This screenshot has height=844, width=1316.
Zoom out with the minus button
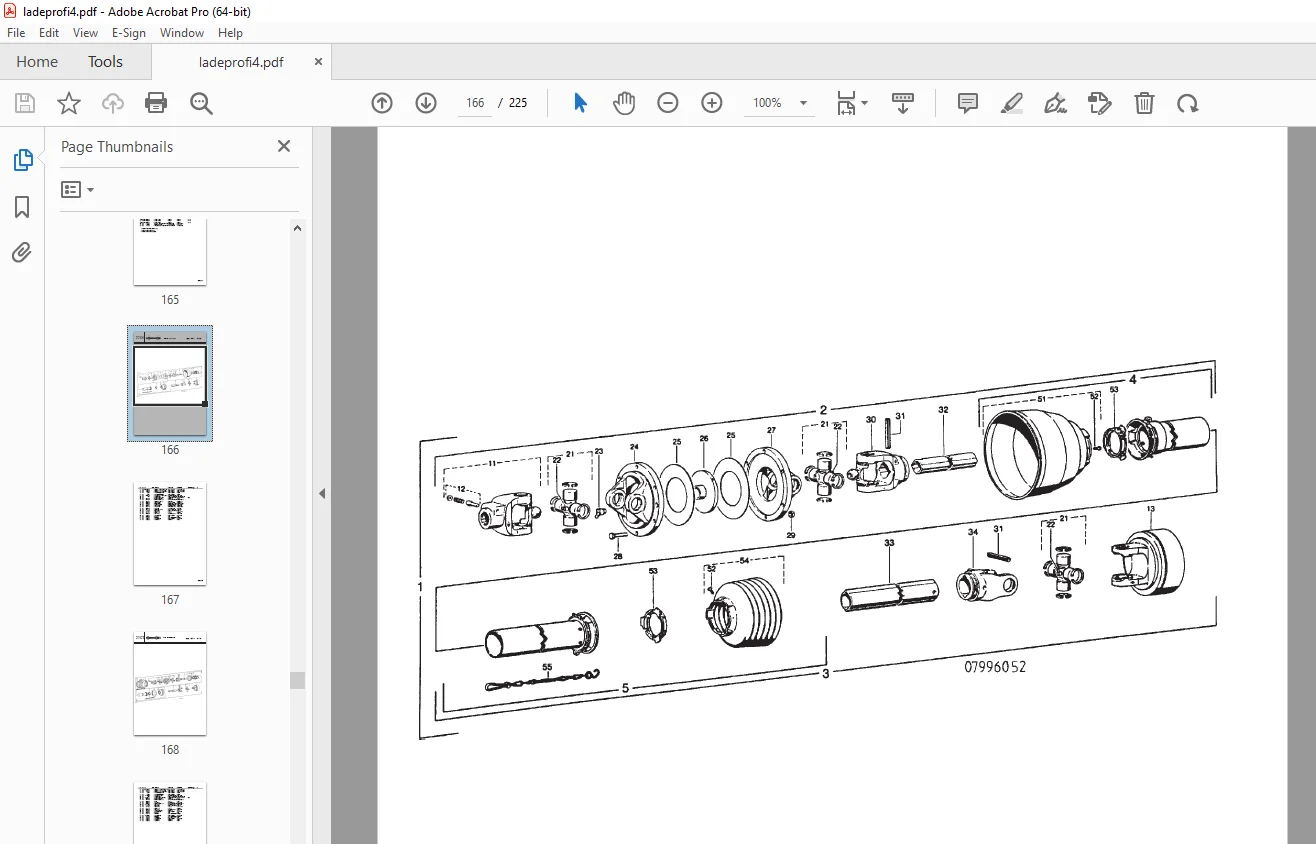(x=668, y=103)
